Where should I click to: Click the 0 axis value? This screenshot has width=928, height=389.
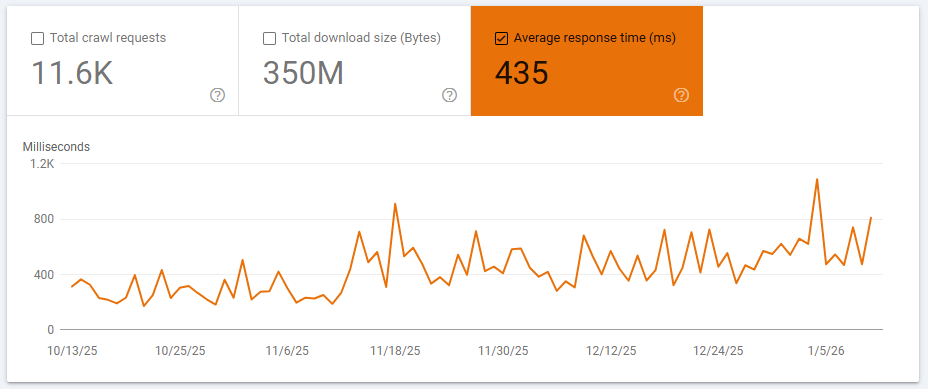pyautogui.click(x=51, y=330)
